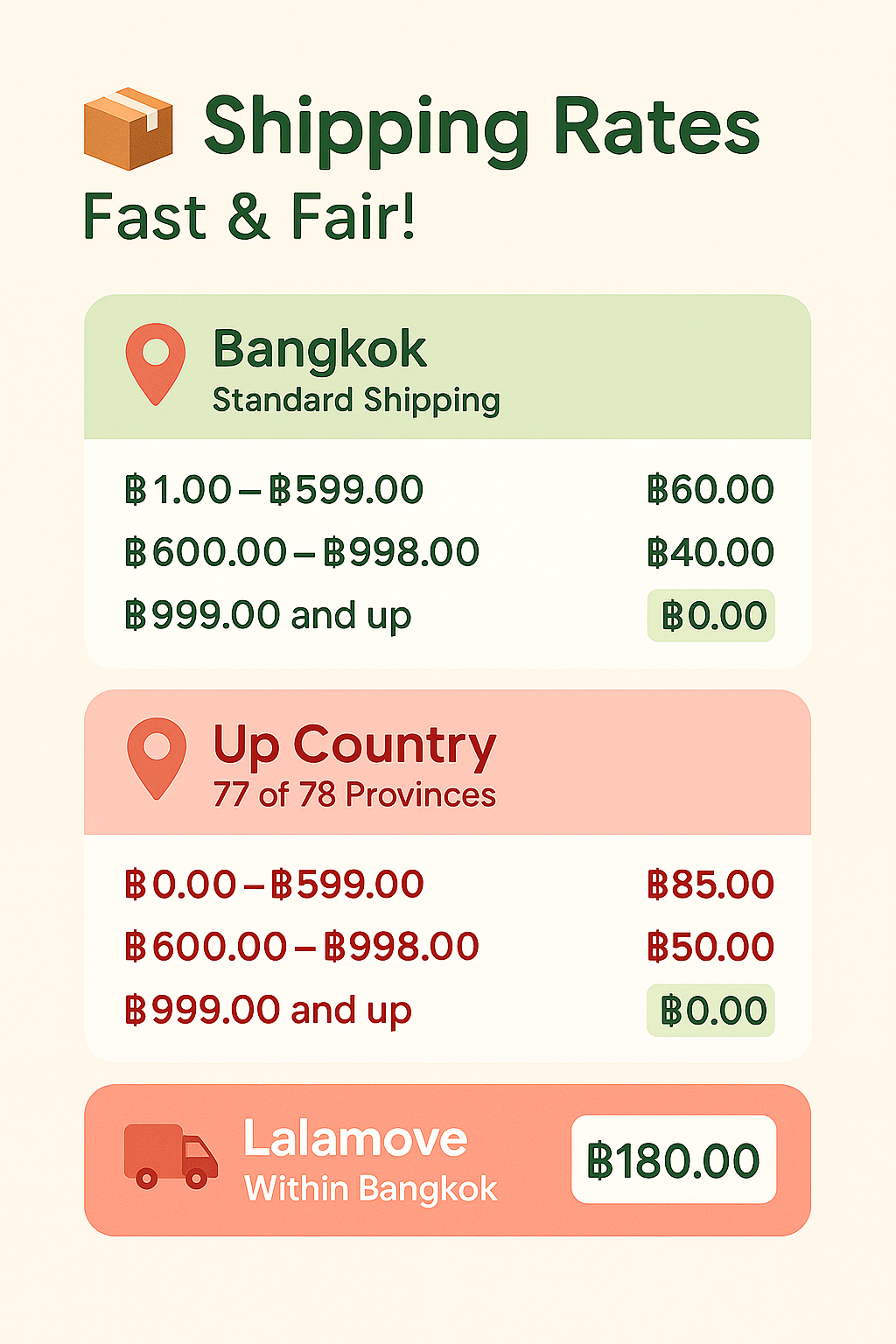The image size is (896, 1344).
Task: Click the Up Country location pin icon
Action: tap(157, 759)
